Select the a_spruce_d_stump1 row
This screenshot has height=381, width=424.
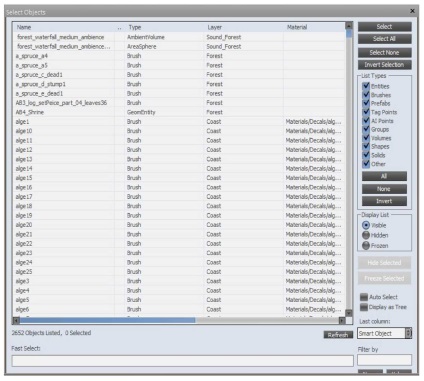coord(179,84)
